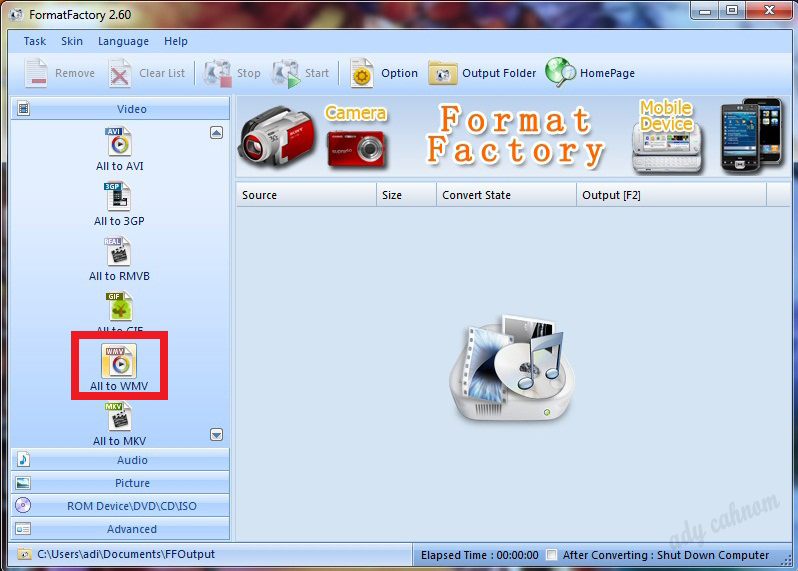The image size is (798, 571).
Task: Click the folder icon in the status bar
Action: click(x=24, y=554)
